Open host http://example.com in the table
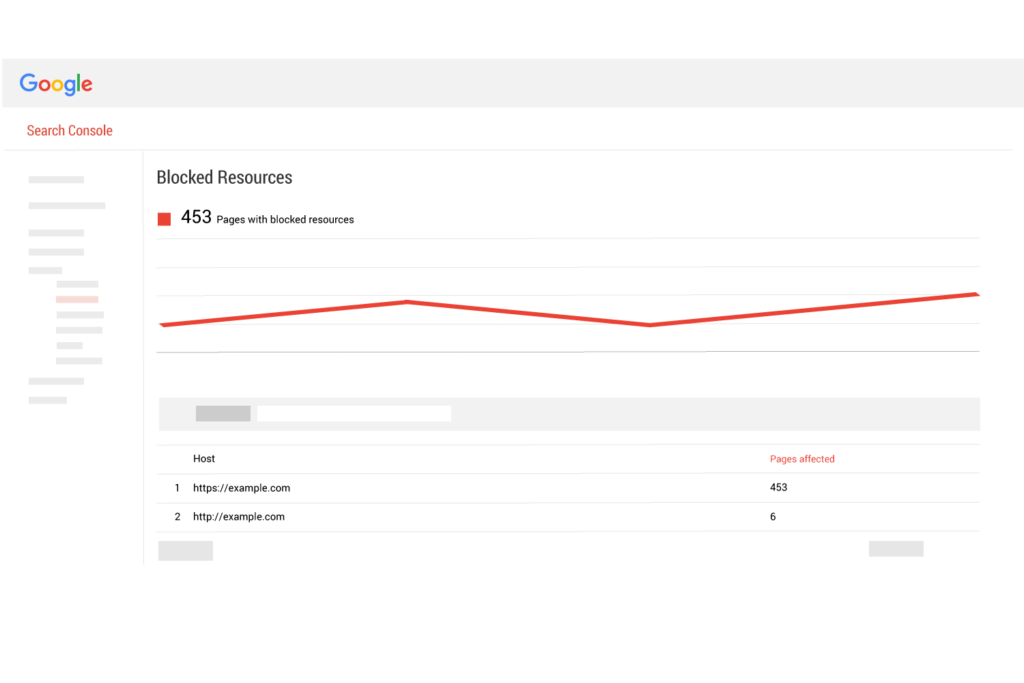1024x683 pixels. [238, 516]
